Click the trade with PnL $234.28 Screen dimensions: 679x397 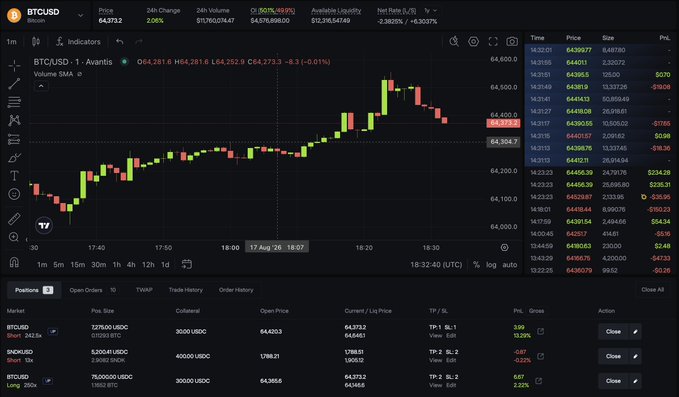(601, 172)
